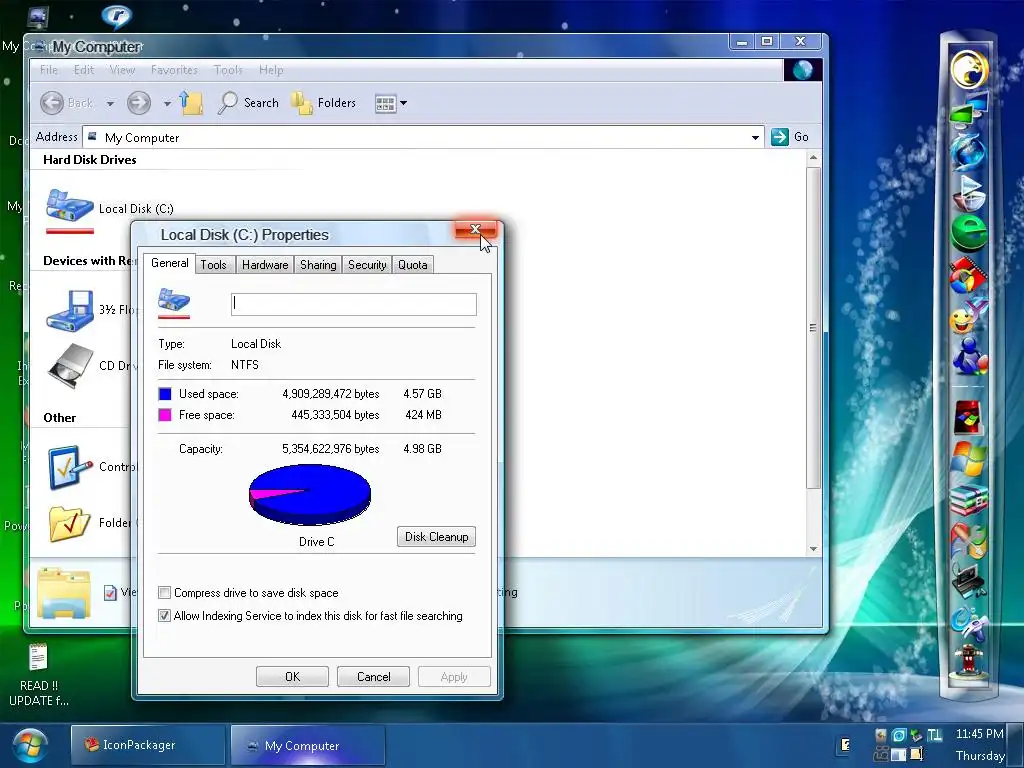Click the Search toolbar button

coord(248,103)
